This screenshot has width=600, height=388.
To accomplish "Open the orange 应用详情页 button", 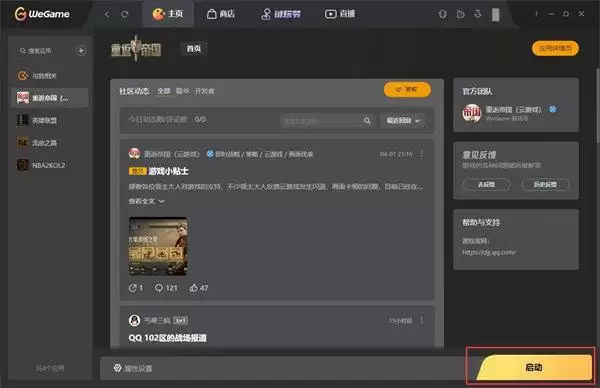I will (555, 49).
